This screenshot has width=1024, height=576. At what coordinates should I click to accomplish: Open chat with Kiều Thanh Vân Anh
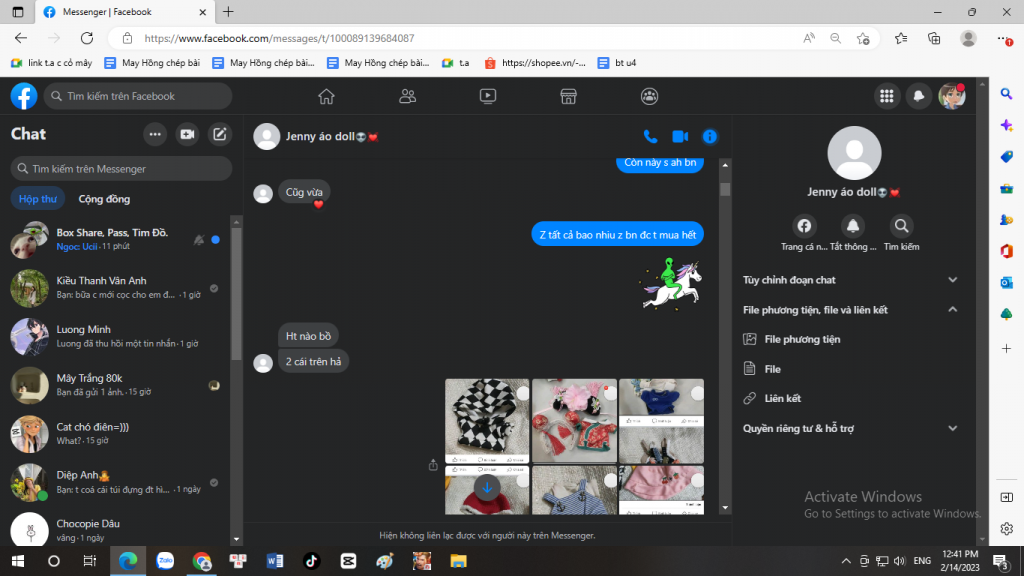(120, 288)
